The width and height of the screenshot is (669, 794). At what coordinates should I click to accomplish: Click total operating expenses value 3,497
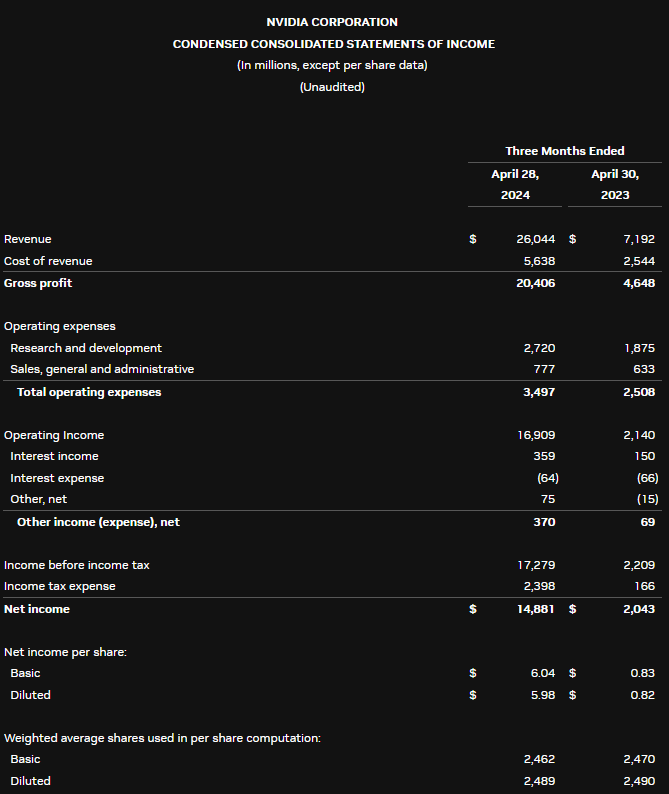(x=539, y=392)
